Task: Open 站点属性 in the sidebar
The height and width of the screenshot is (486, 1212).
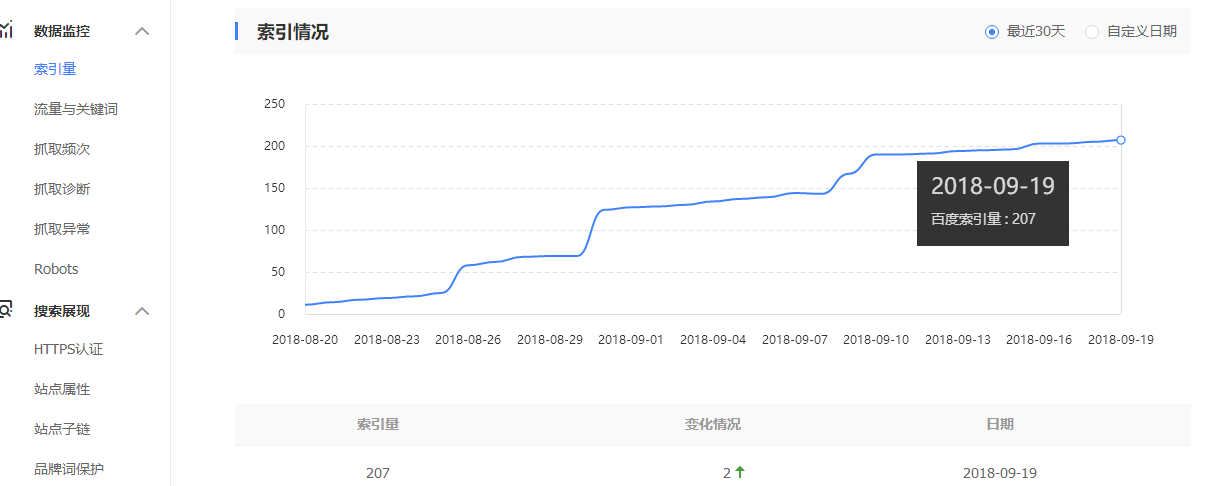Action: 62,389
